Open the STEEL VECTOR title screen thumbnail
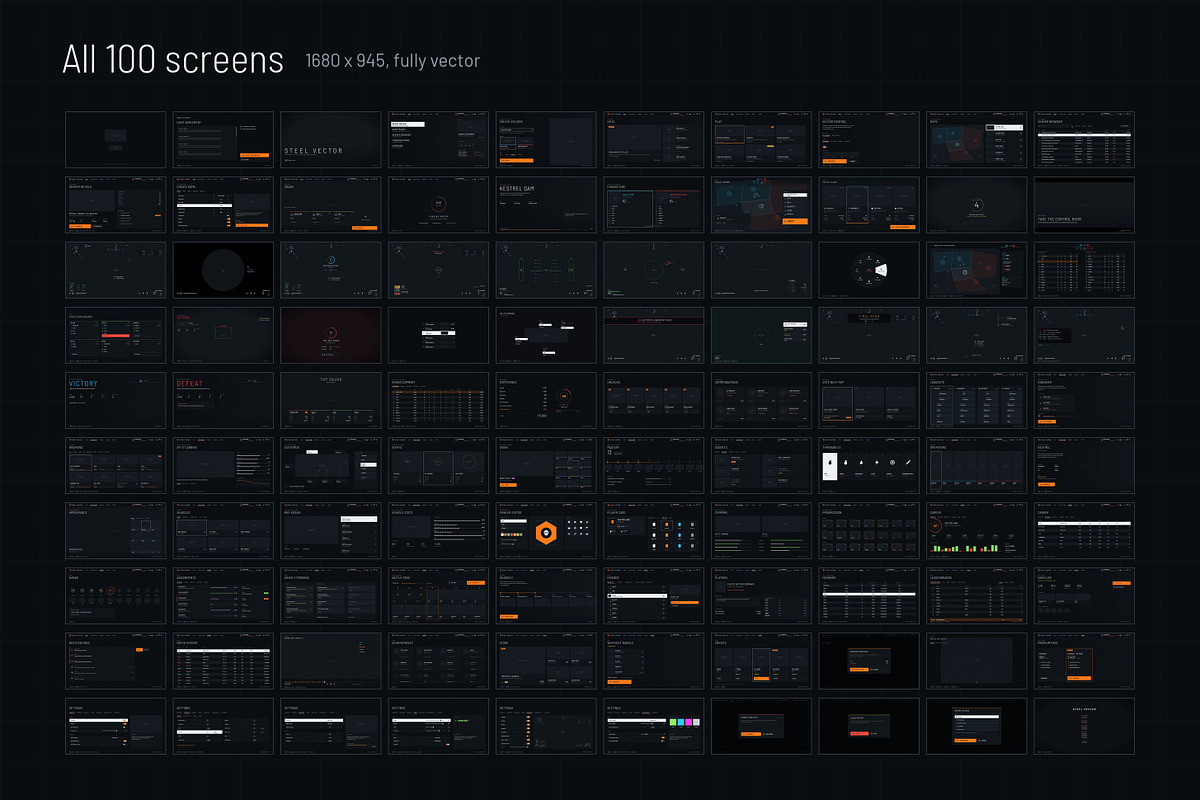The height and width of the screenshot is (800, 1200). click(331, 139)
